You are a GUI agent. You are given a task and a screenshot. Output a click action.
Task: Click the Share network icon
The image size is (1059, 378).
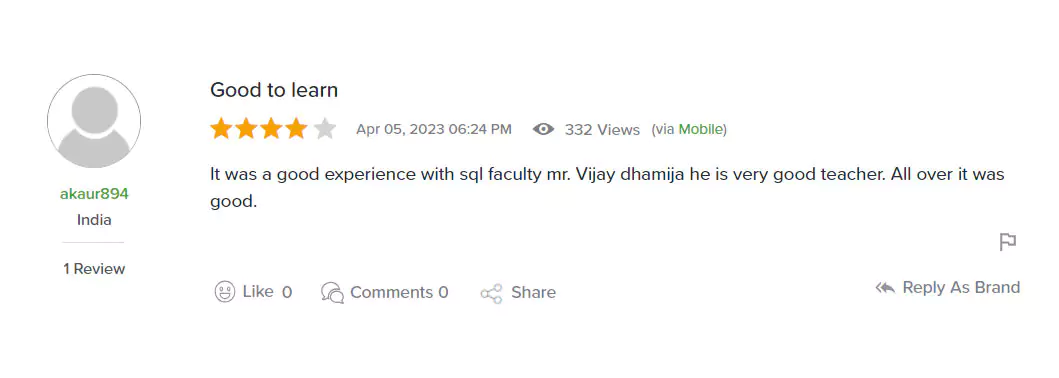click(492, 293)
